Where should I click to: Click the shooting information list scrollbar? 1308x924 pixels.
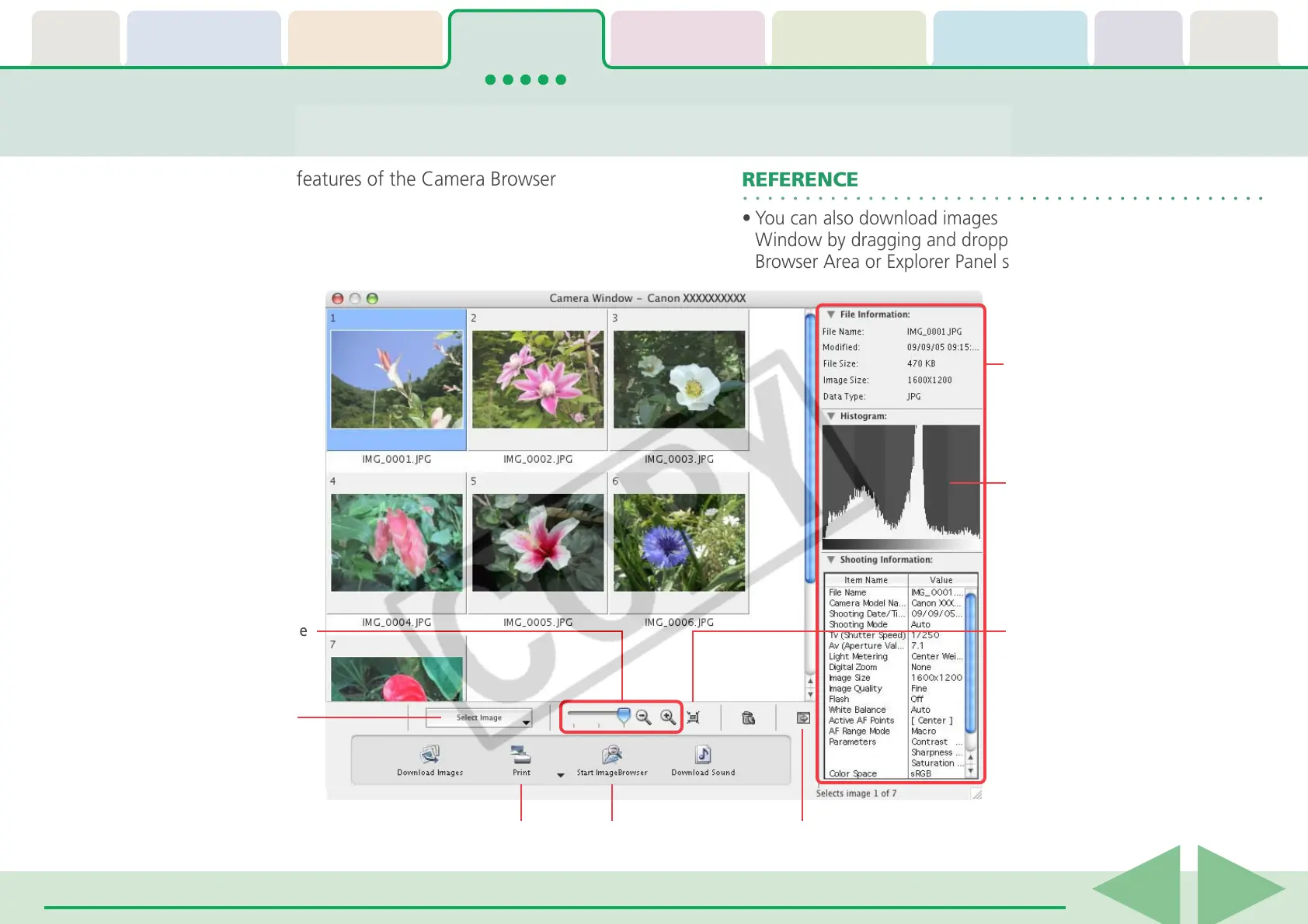click(x=970, y=662)
